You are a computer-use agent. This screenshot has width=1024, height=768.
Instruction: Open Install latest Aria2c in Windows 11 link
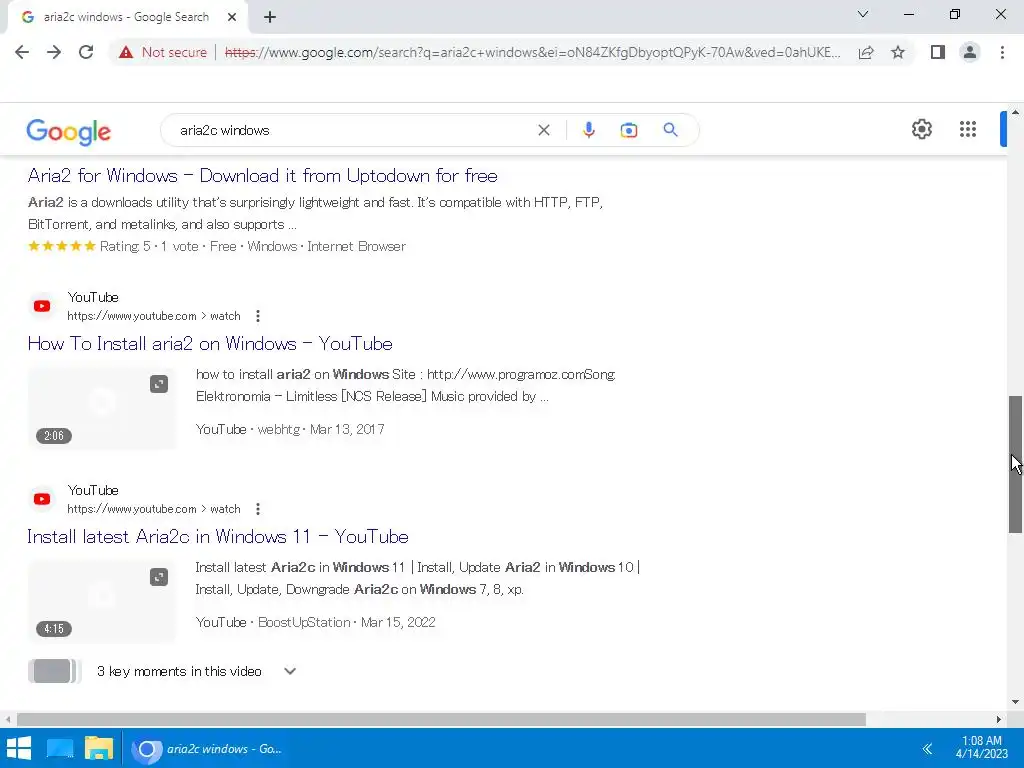(x=217, y=537)
